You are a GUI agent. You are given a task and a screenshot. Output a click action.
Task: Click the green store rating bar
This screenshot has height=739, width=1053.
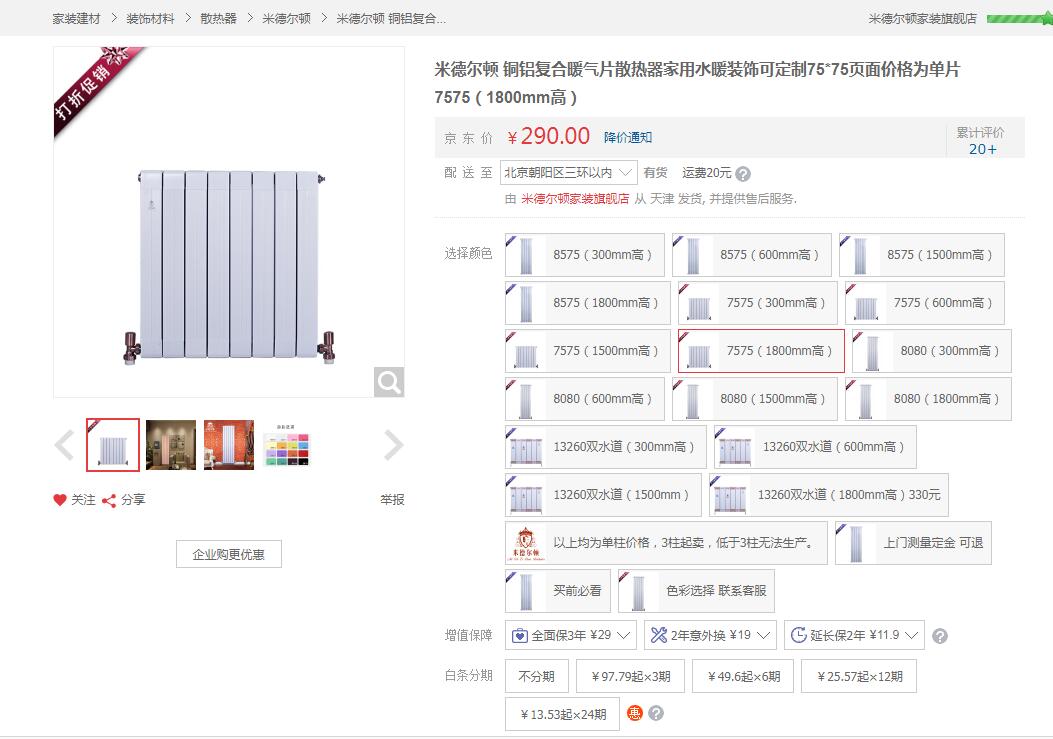pos(1018,19)
